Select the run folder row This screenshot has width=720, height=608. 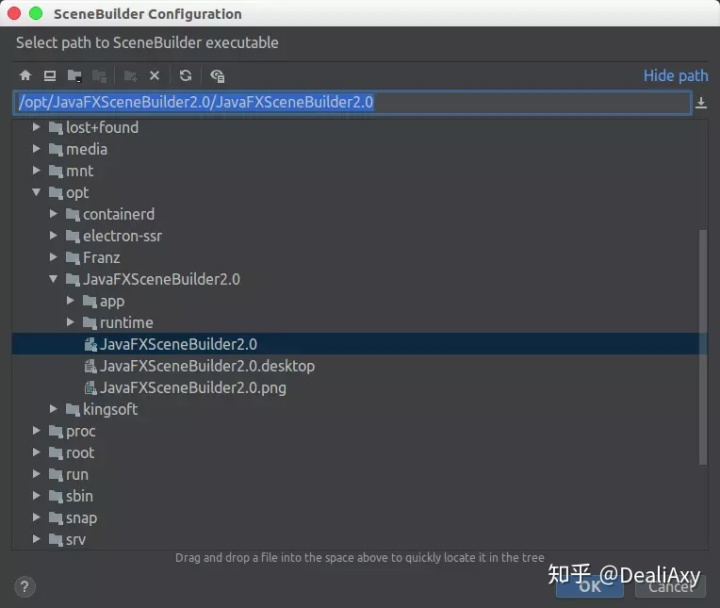point(359,474)
